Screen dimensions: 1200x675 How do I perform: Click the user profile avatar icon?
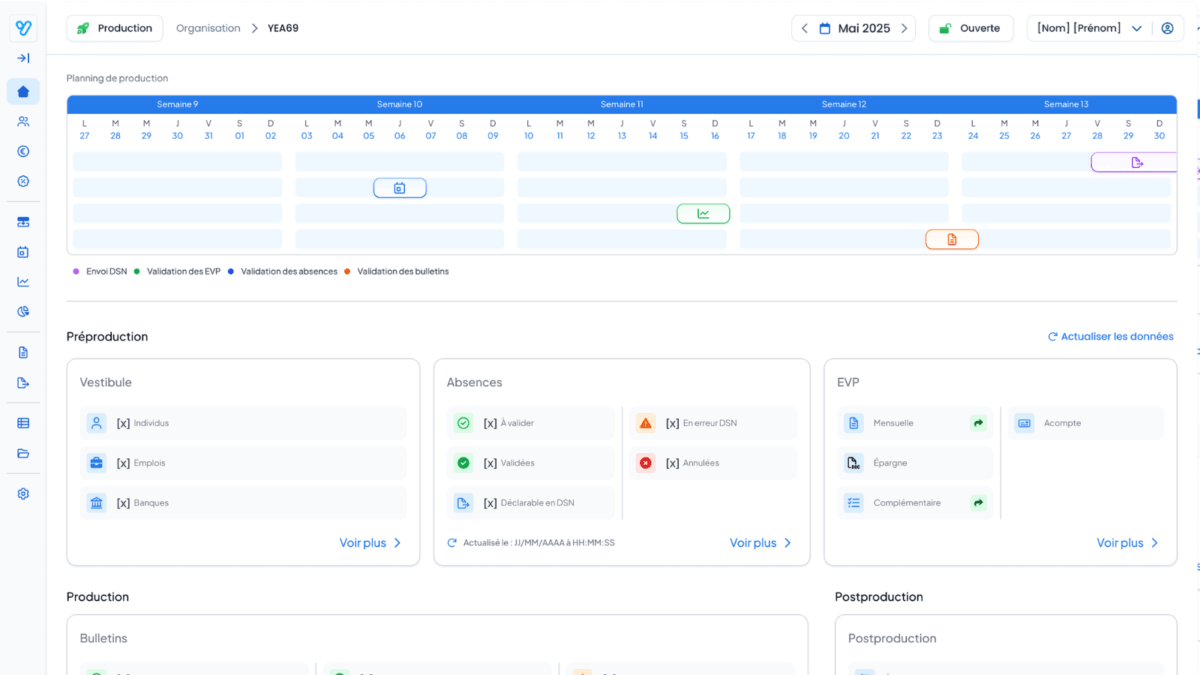pos(1167,28)
